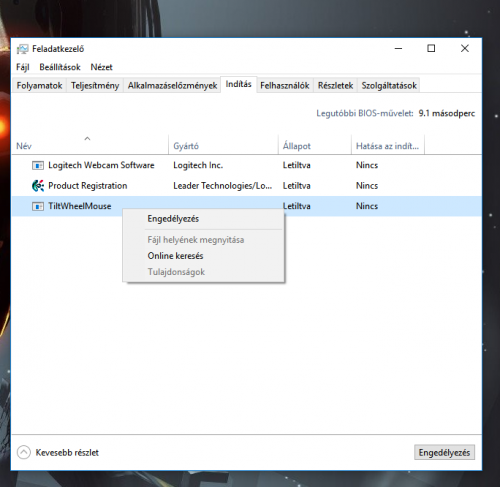Click Nincs impact in Logitech Webcam row
The width and height of the screenshot is (500, 487).
click(367, 165)
